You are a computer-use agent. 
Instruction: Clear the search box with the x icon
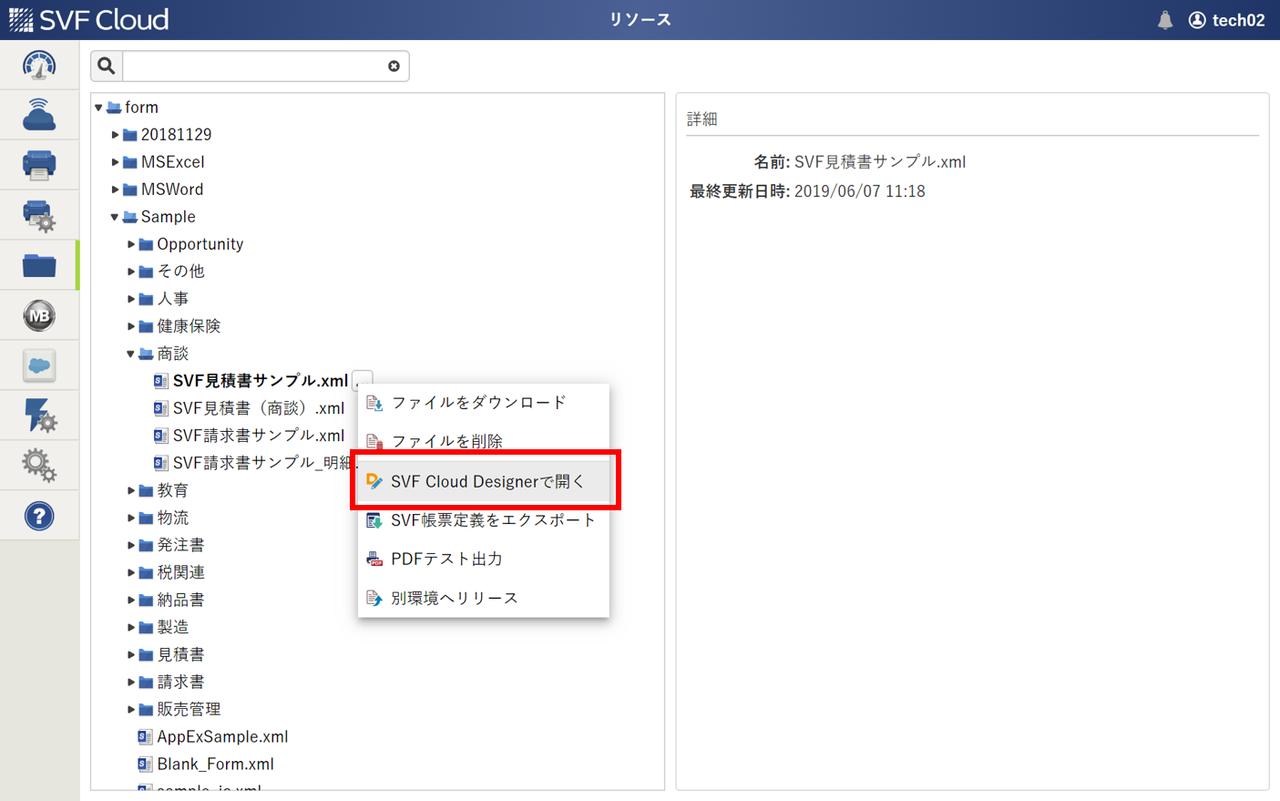393,66
